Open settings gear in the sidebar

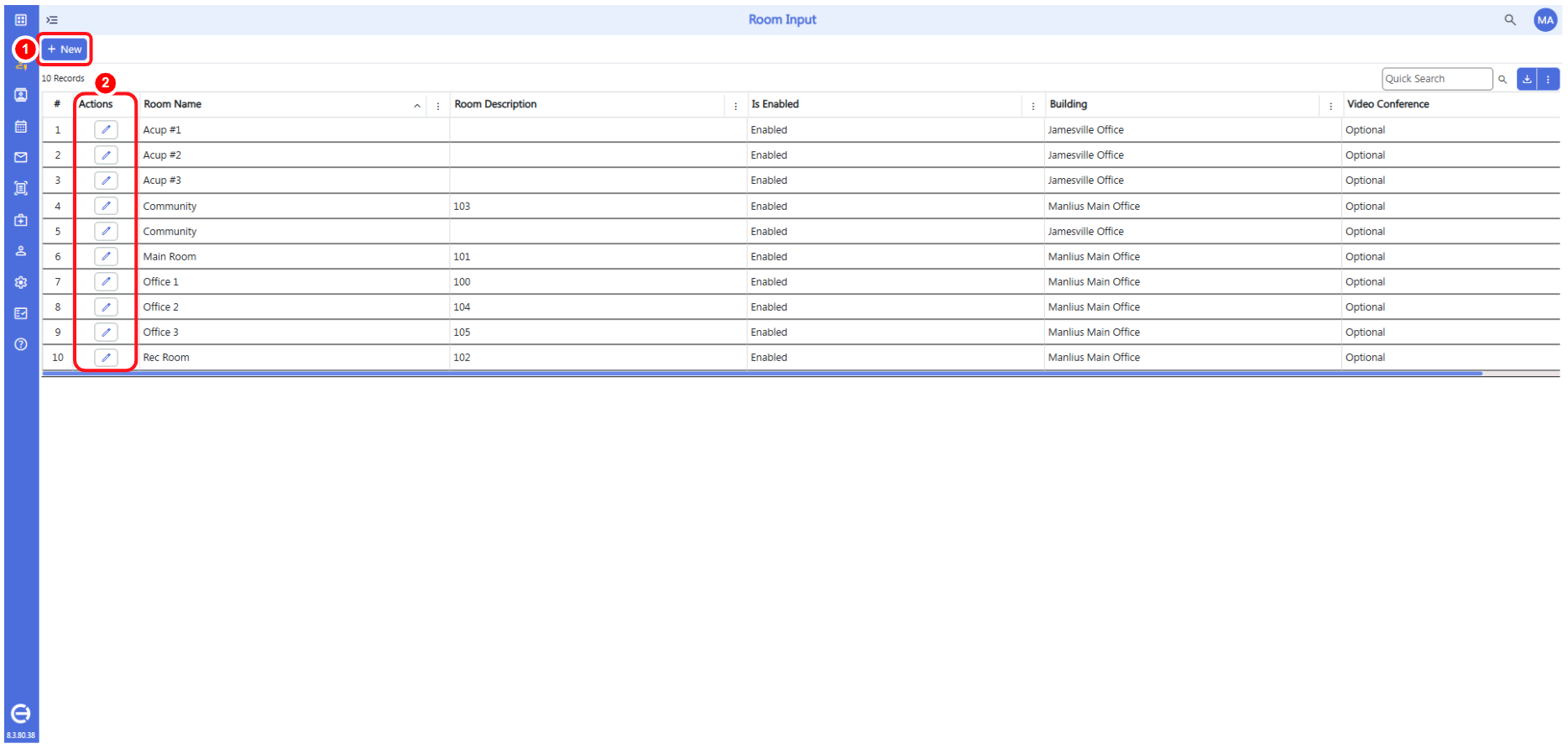click(21, 282)
